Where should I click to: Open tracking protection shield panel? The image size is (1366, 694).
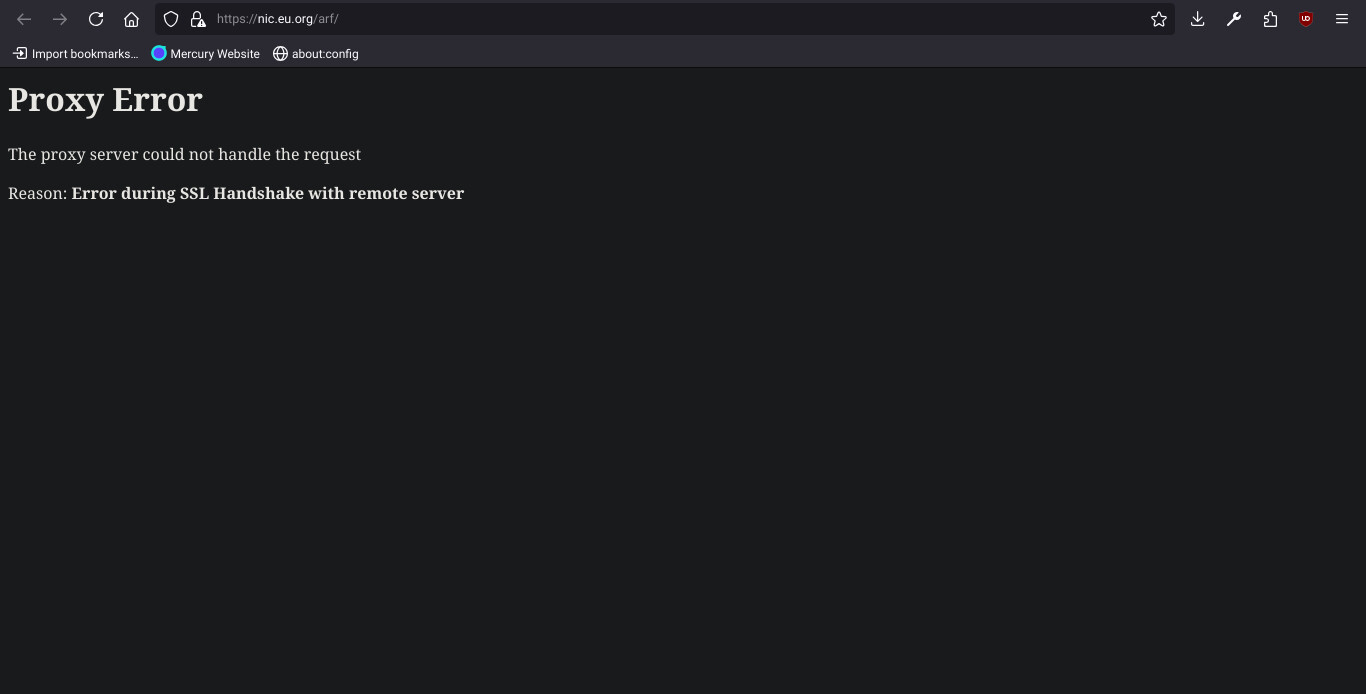tap(171, 19)
